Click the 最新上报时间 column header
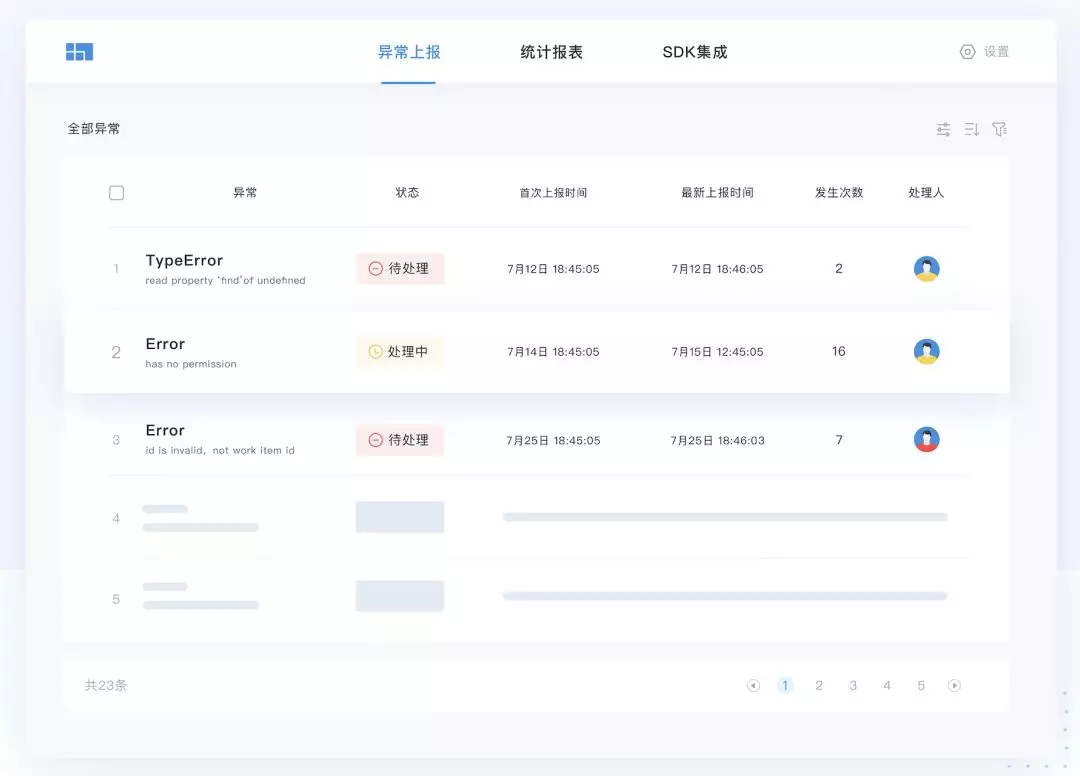This screenshot has width=1080, height=776. pos(717,193)
